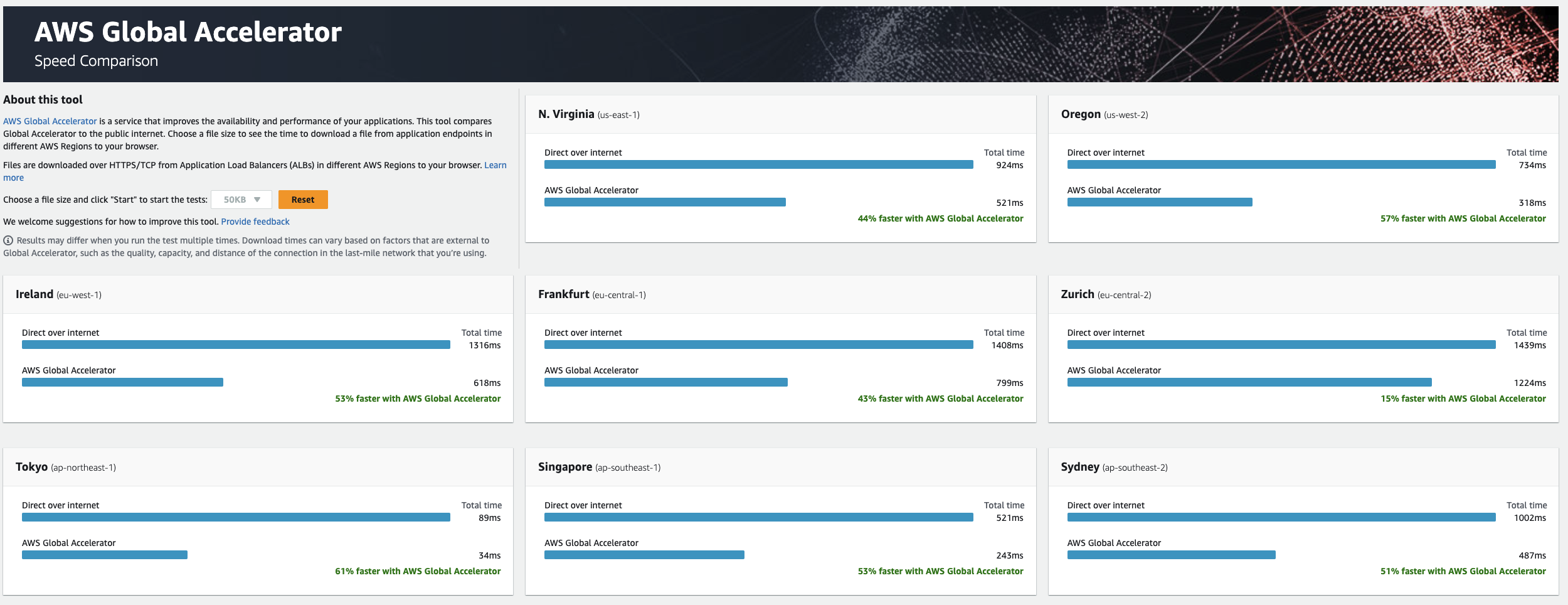1568x605 pixels.
Task: Click the 924ms total time value
Action: pos(1010,165)
